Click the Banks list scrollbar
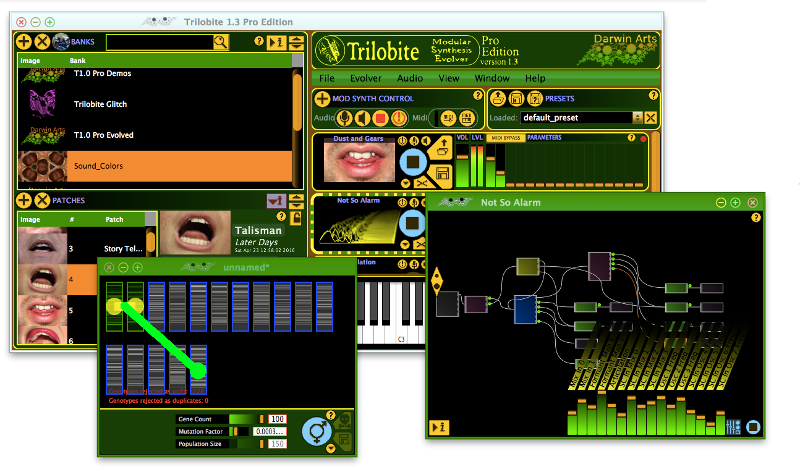 (x=297, y=102)
